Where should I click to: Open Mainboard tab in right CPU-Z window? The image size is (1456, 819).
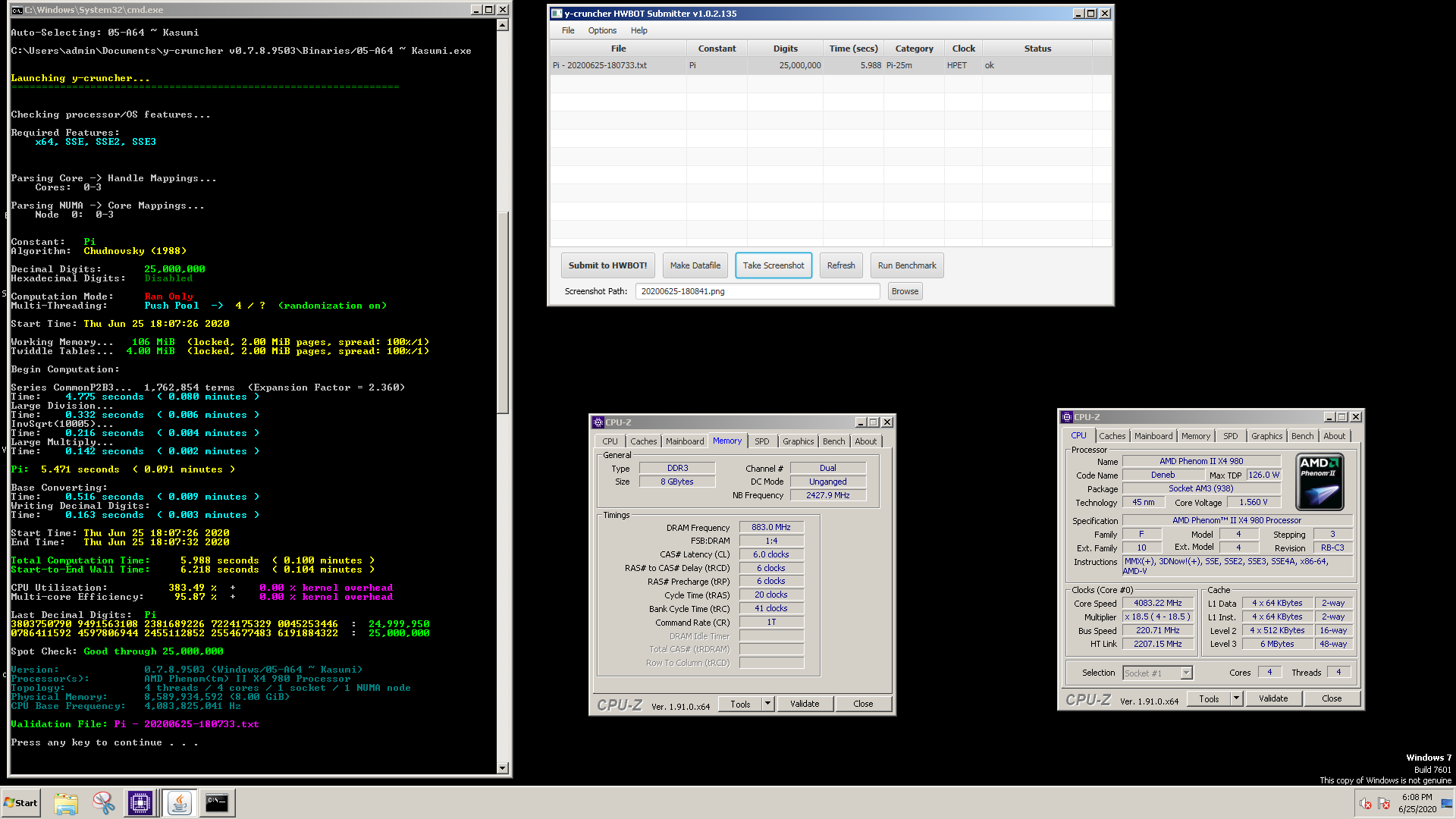pos(1153,436)
